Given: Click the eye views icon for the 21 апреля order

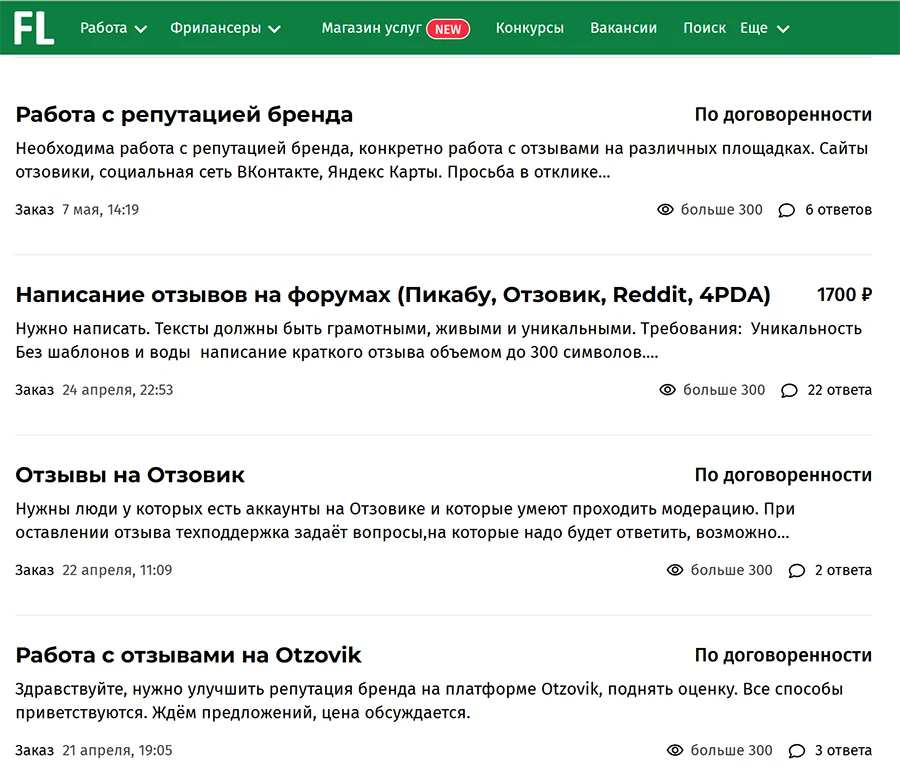Looking at the screenshot, I should [675, 750].
